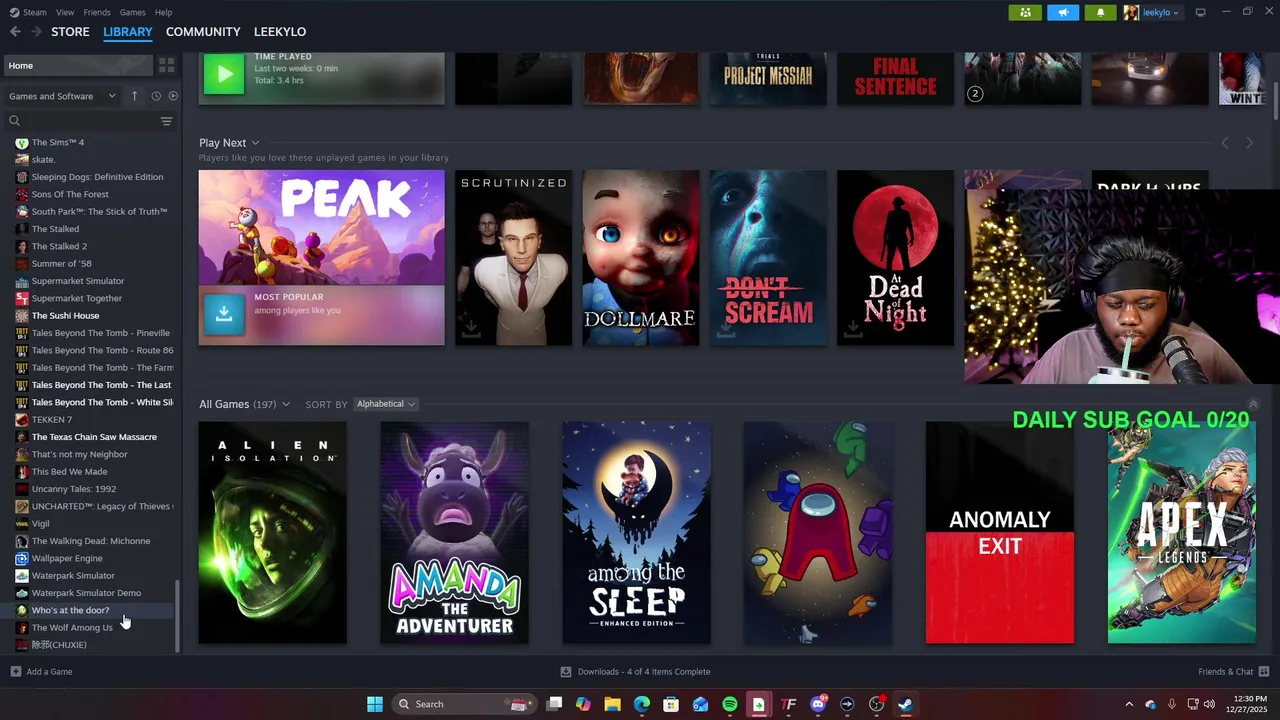Click the taskbar Search box
Image resolution: width=1280 pixels, height=720 pixels.
[x=463, y=704]
